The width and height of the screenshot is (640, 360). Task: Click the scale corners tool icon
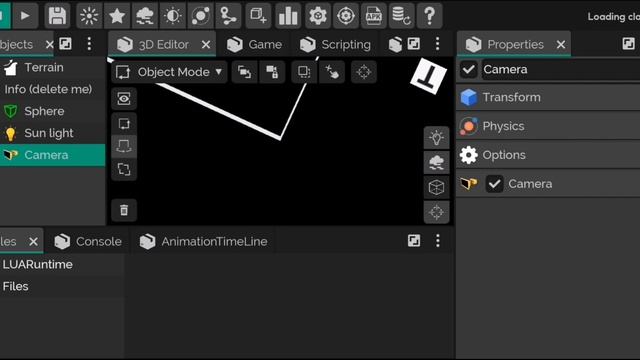[124, 169]
